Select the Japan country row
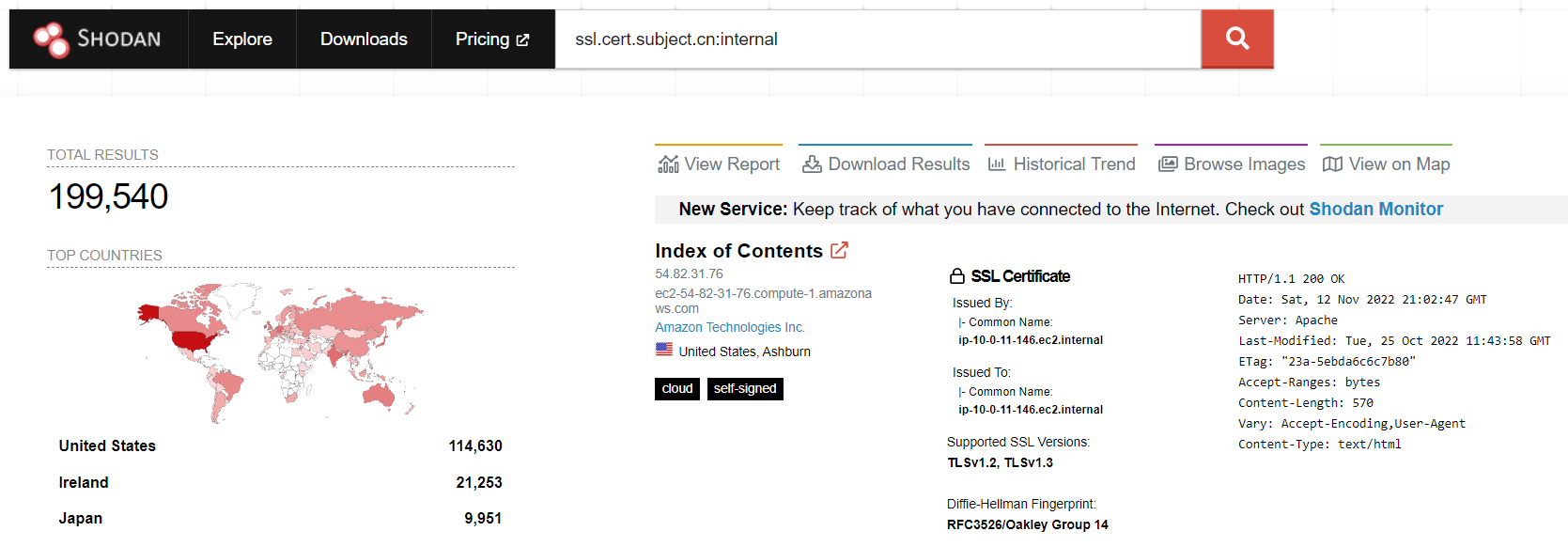Image resolution: width=1568 pixels, height=547 pixels. (281, 518)
